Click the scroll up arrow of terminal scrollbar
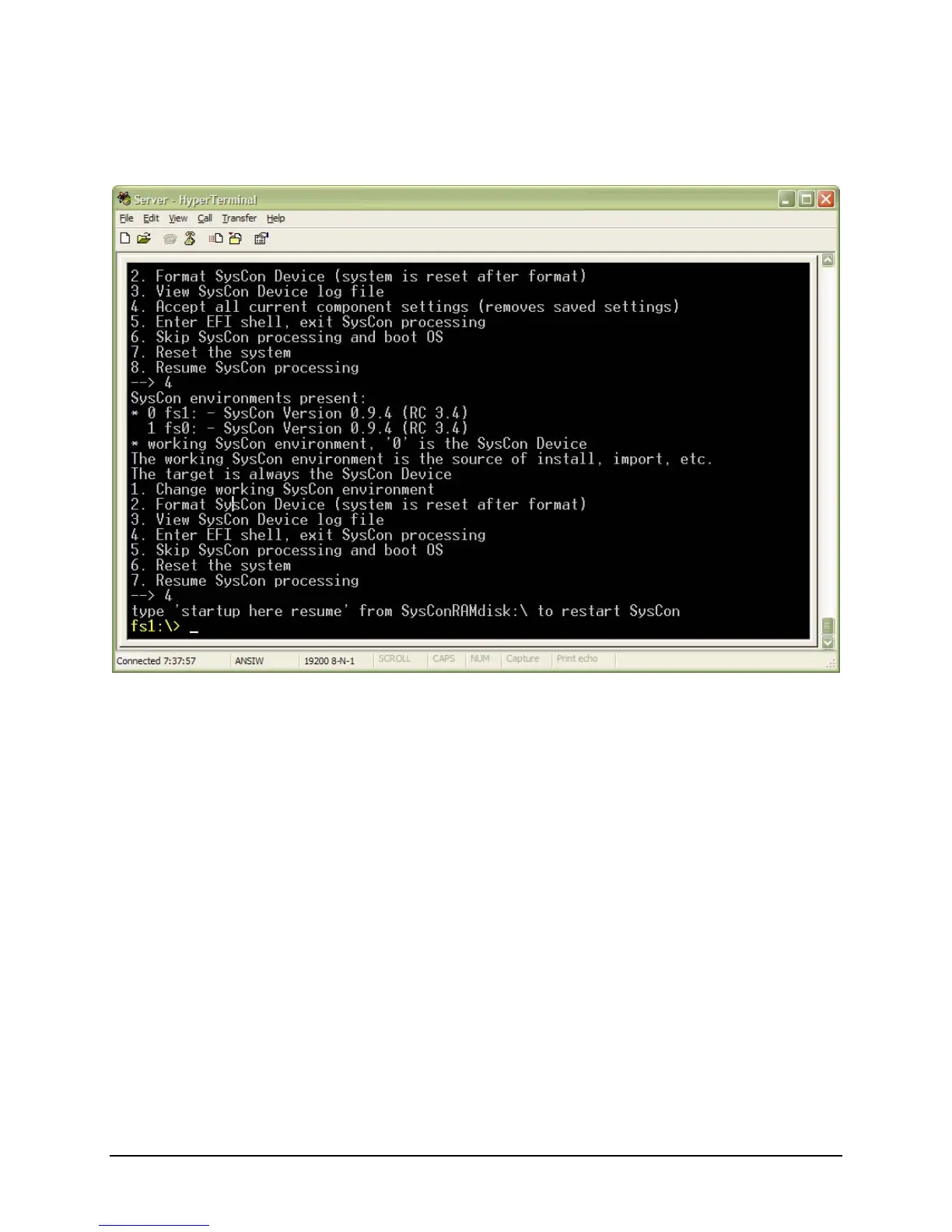952x1232 pixels. point(828,261)
